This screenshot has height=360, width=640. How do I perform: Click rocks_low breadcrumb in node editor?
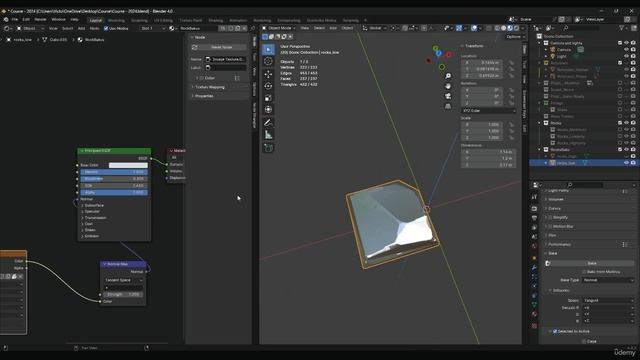tap(22, 40)
